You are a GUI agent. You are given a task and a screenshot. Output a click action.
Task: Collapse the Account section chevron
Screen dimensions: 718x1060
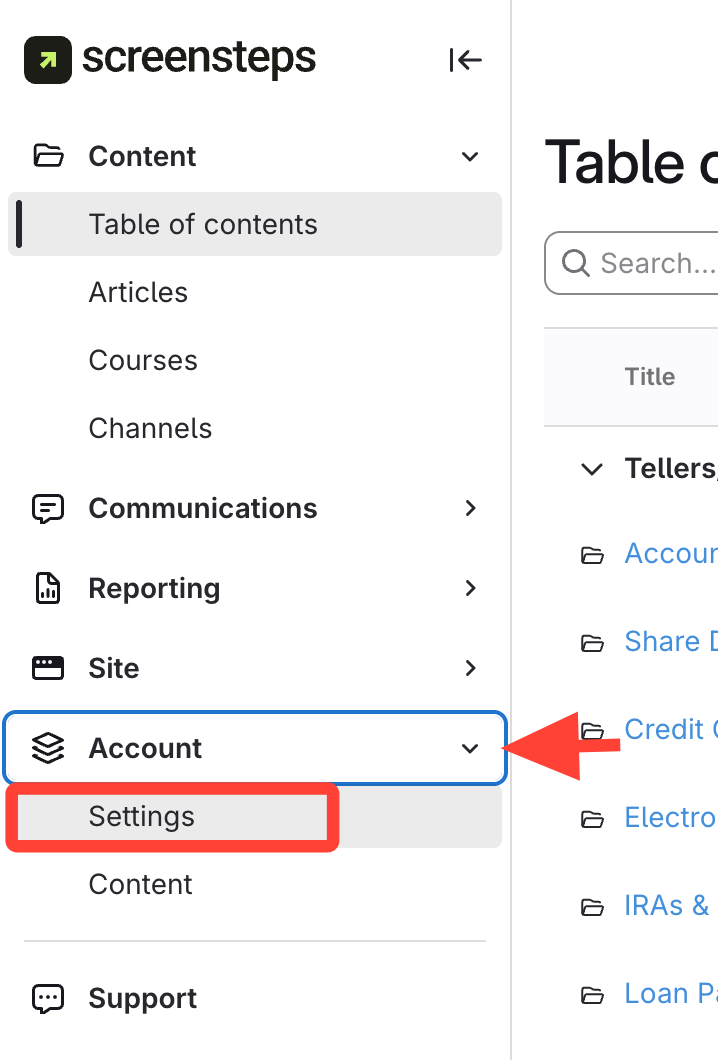[x=469, y=748]
